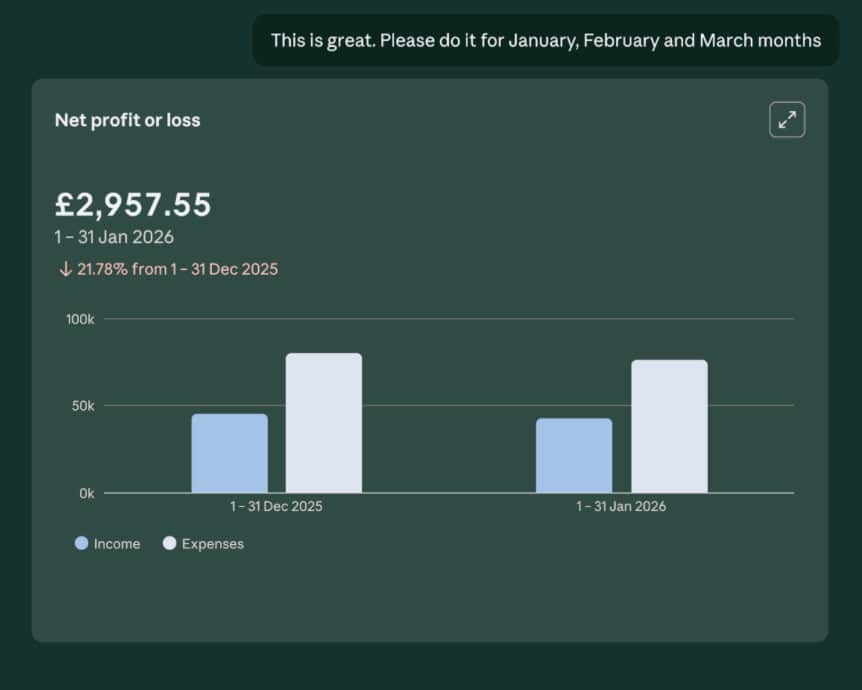Click the £2,957.55 net profit figure
The width and height of the screenshot is (862, 690).
click(133, 205)
